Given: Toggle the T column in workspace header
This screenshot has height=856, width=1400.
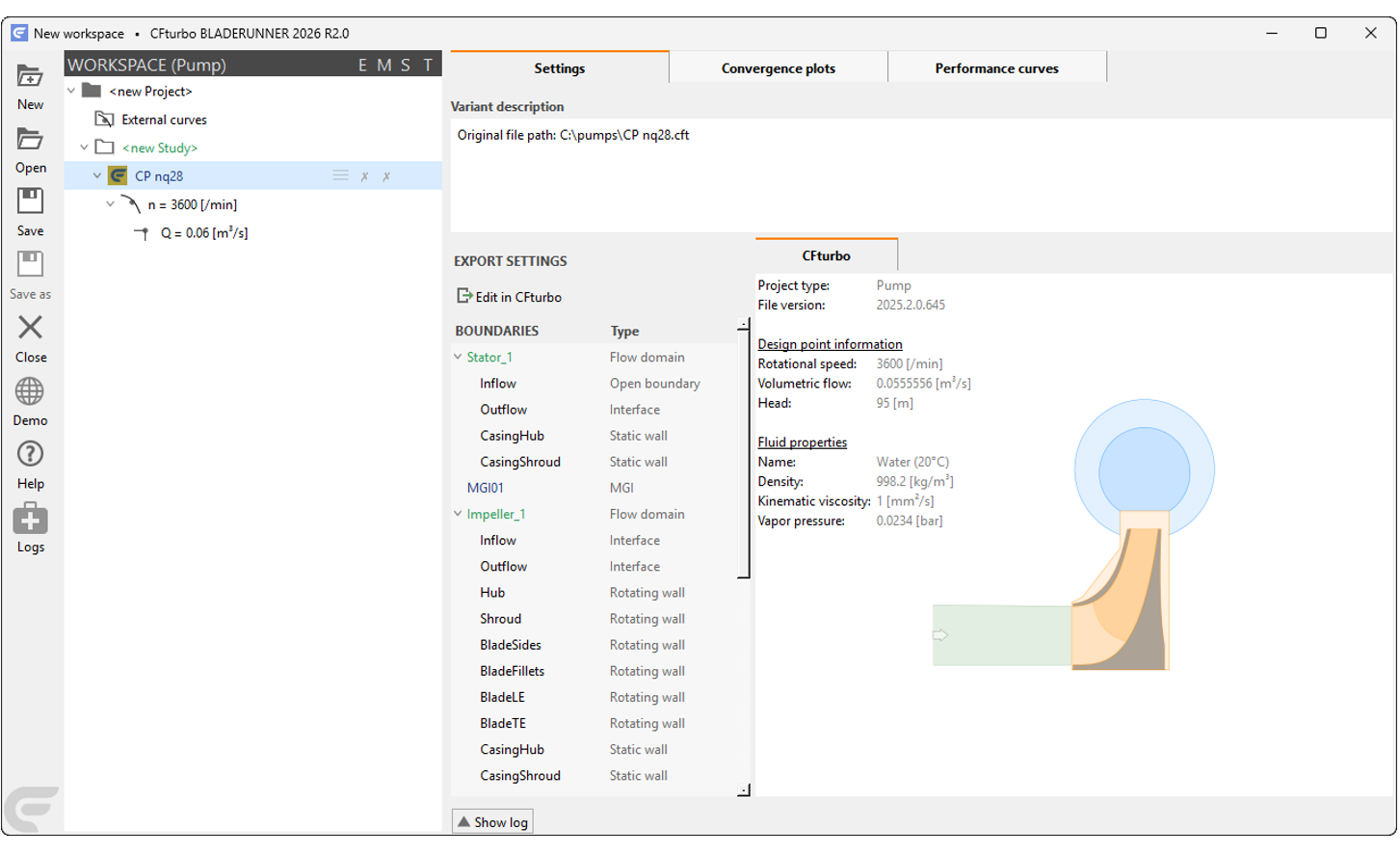Looking at the screenshot, I should point(428,65).
